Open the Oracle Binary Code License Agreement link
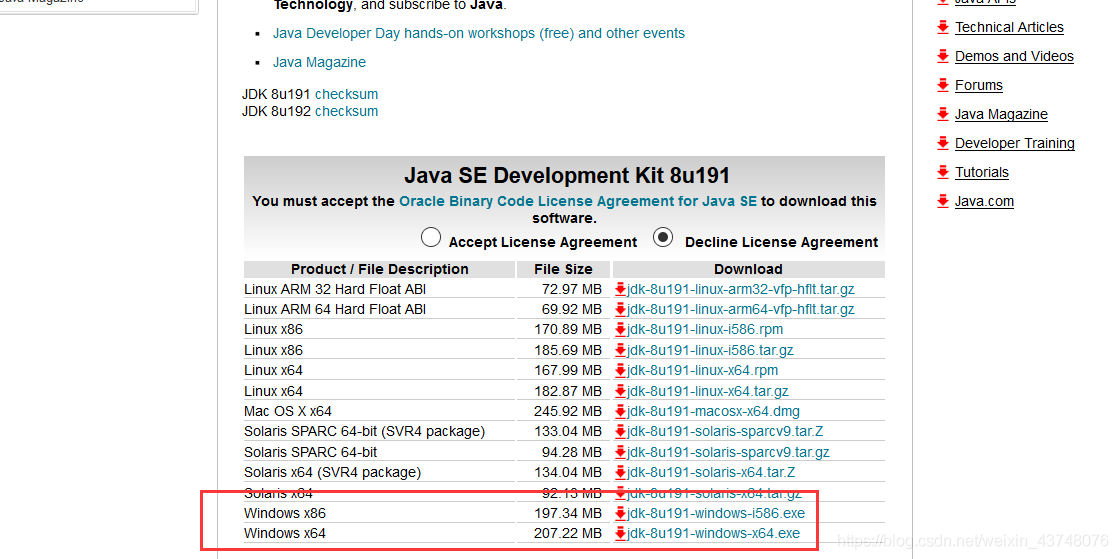Screen dimensions: 1118x559 [x=577, y=201]
